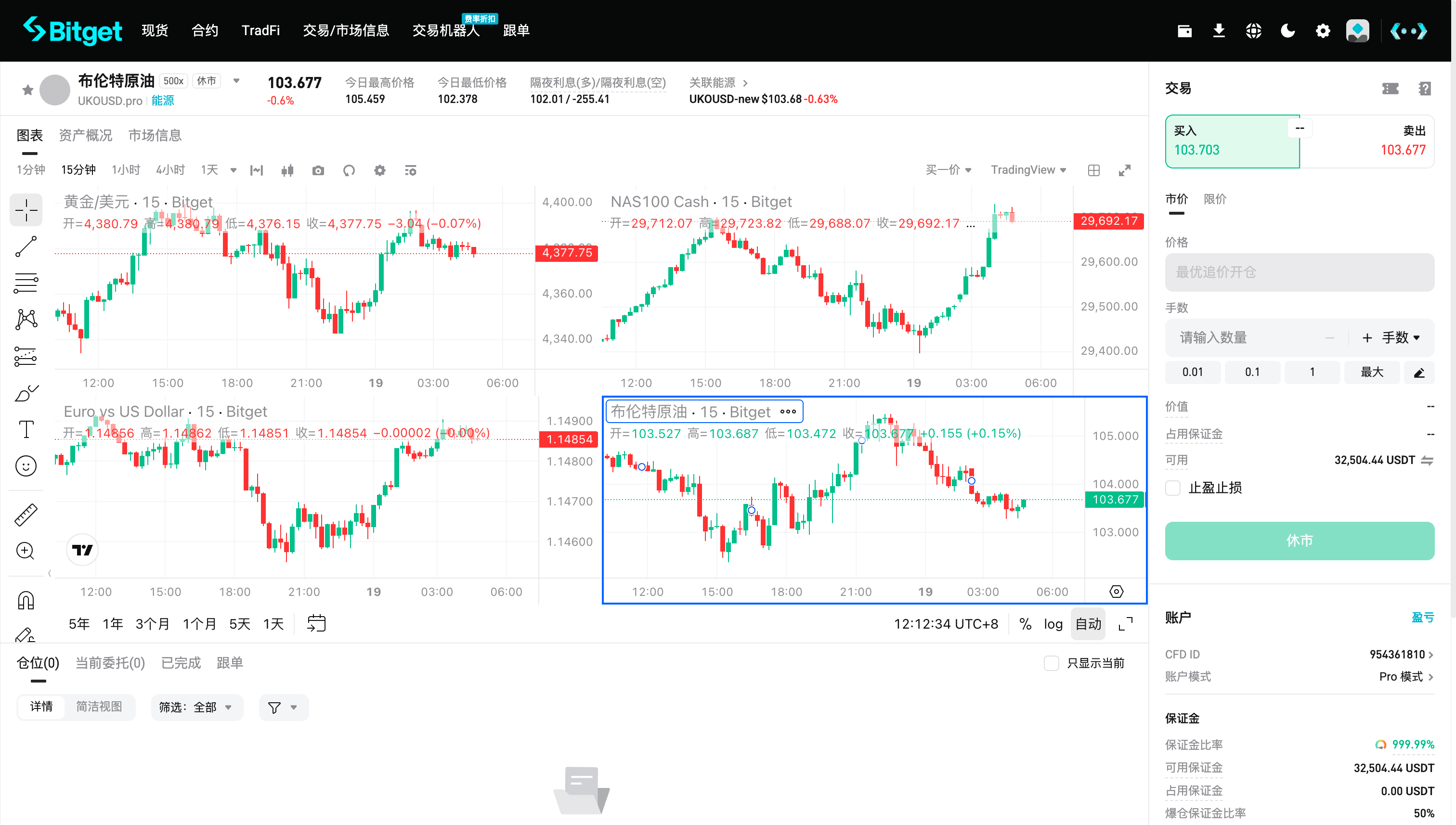Expand the CFD ID account details

click(x=1401, y=655)
